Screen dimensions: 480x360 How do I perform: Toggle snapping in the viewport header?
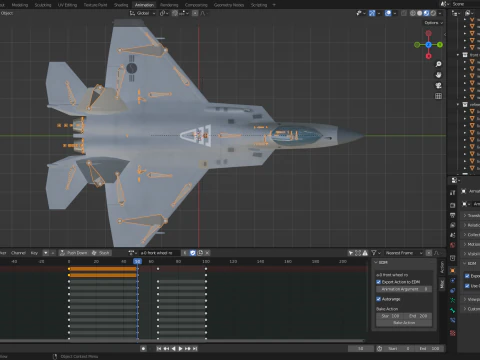175,13
